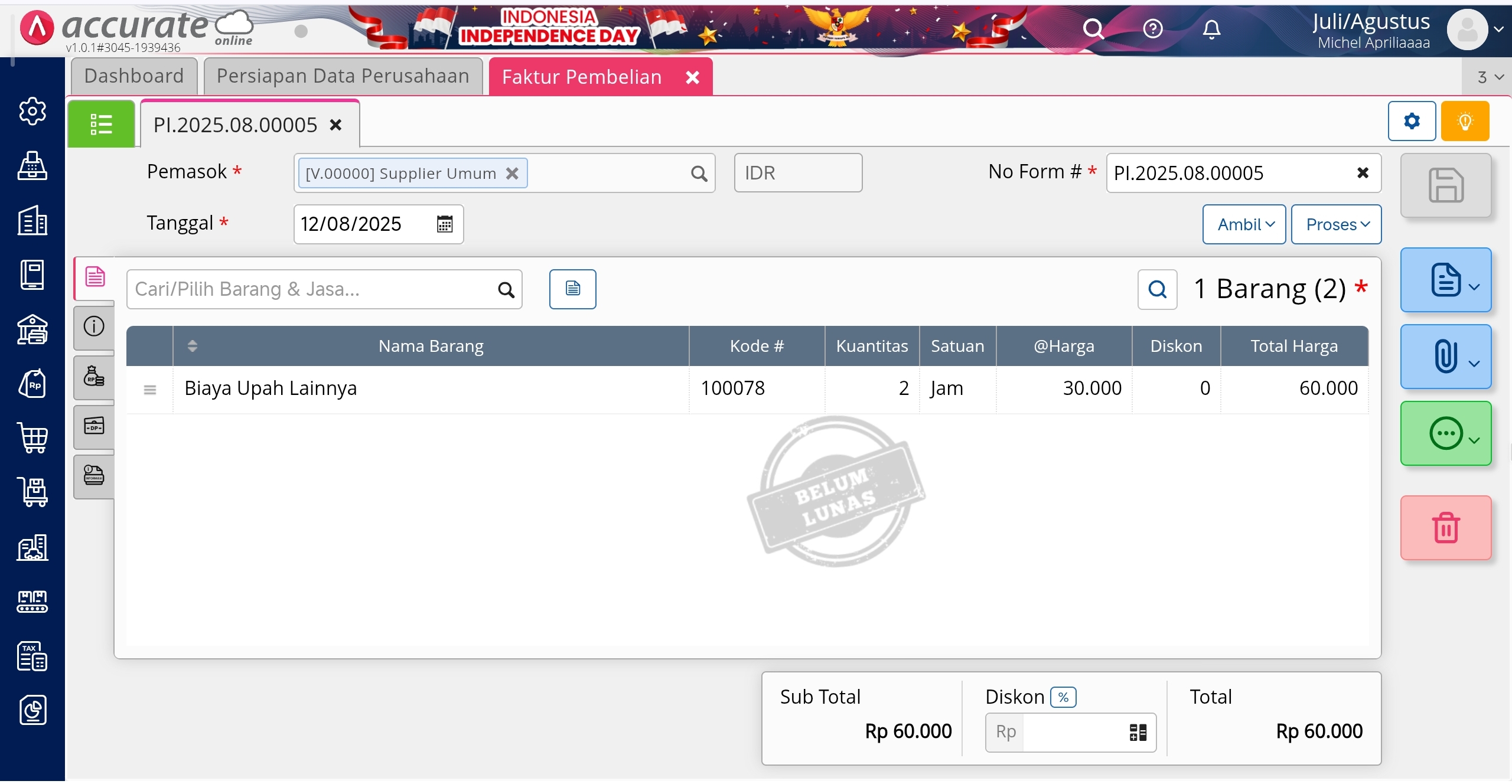
Task: Open the user profile dropdown arrow
Action: click(x=1498, y=28)
